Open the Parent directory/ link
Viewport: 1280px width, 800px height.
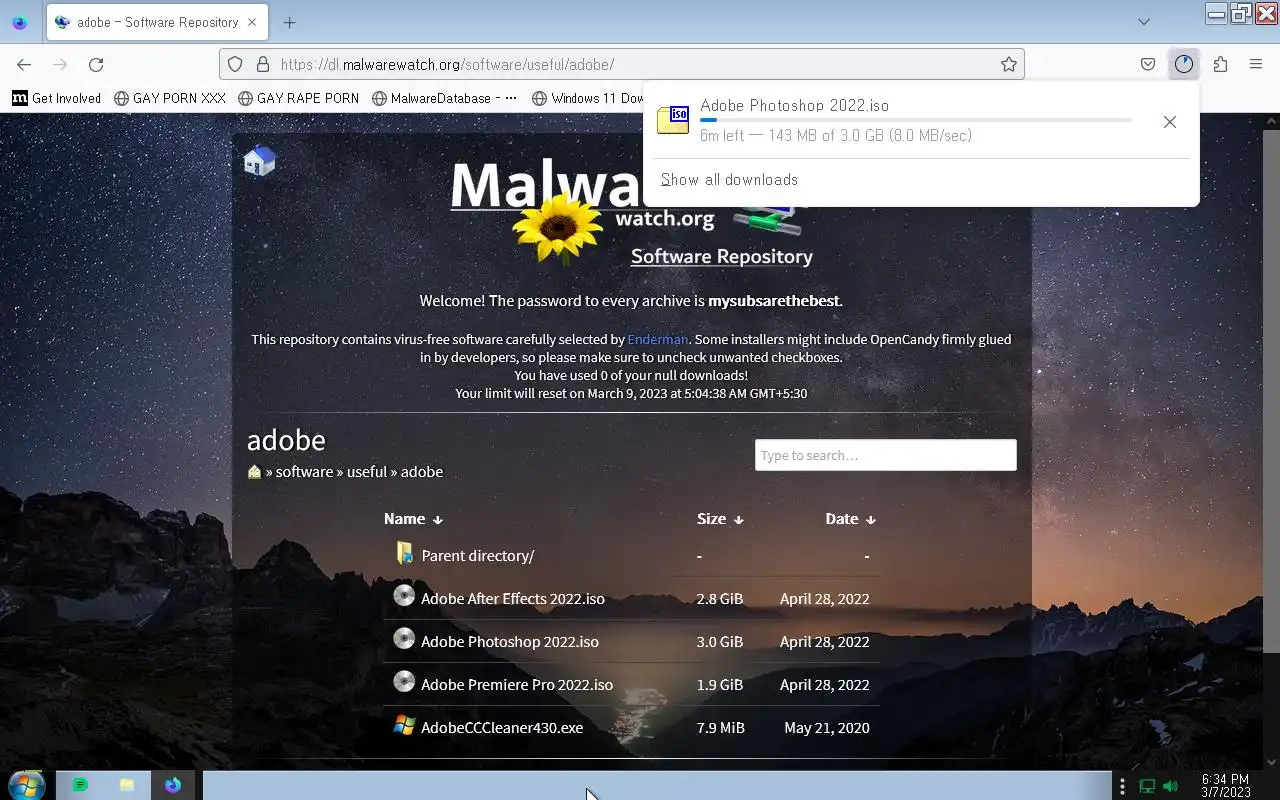477,556
